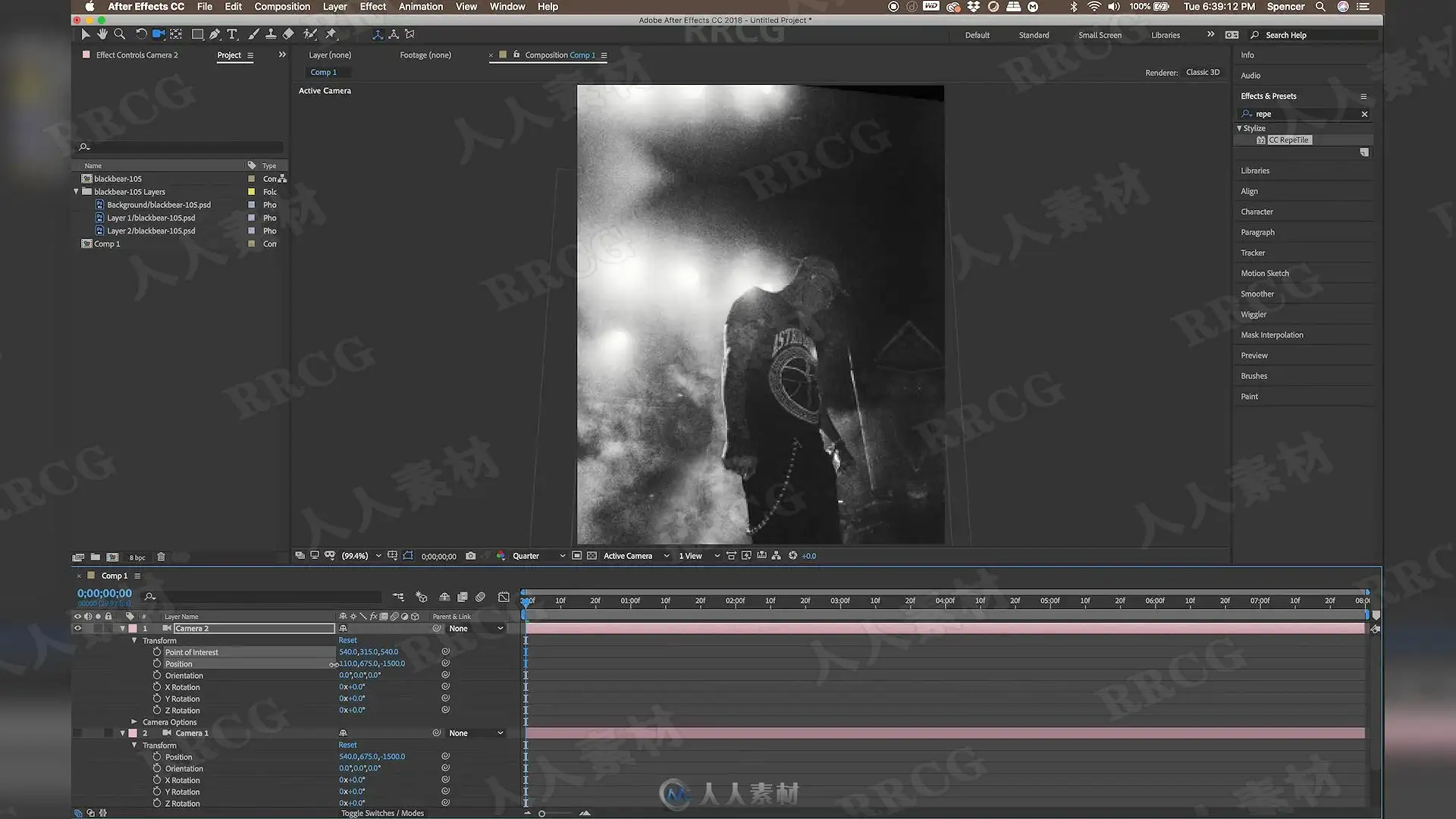Screen dimensions: 1456x819
Task: Select the Hand tool
Action: pos(102,34)
